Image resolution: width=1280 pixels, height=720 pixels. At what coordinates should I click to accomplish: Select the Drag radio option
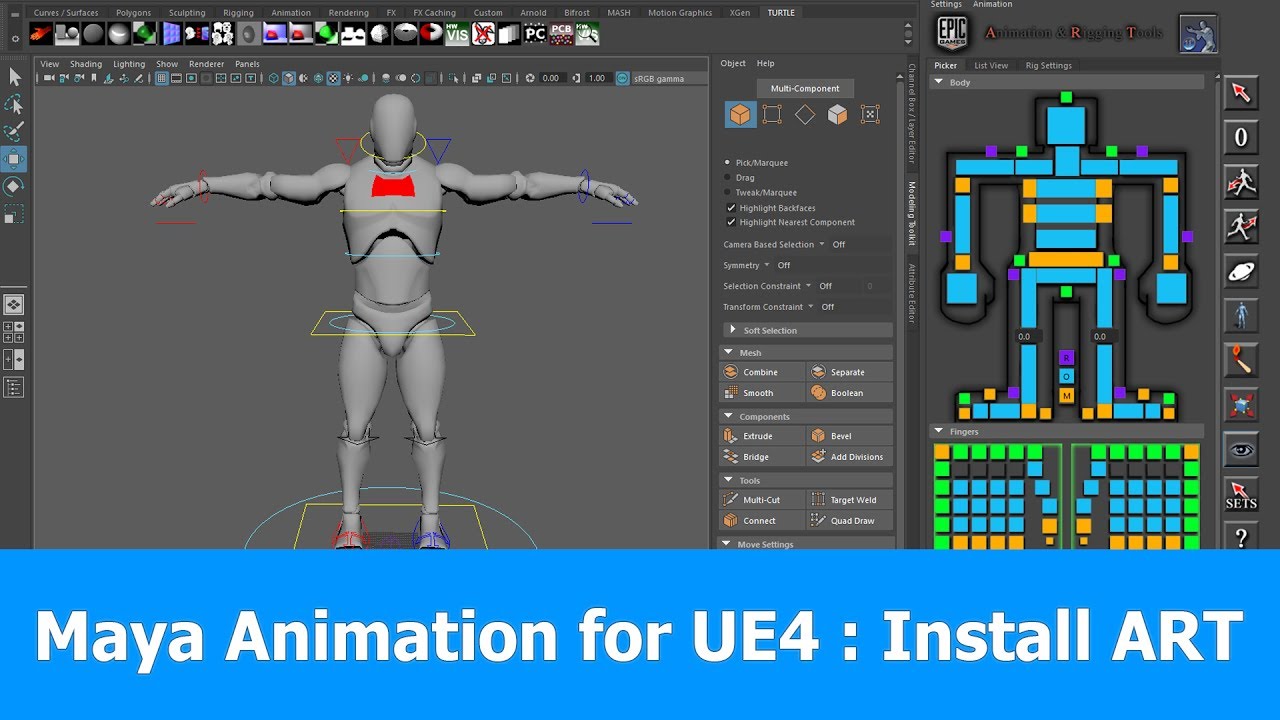[727, 177]
